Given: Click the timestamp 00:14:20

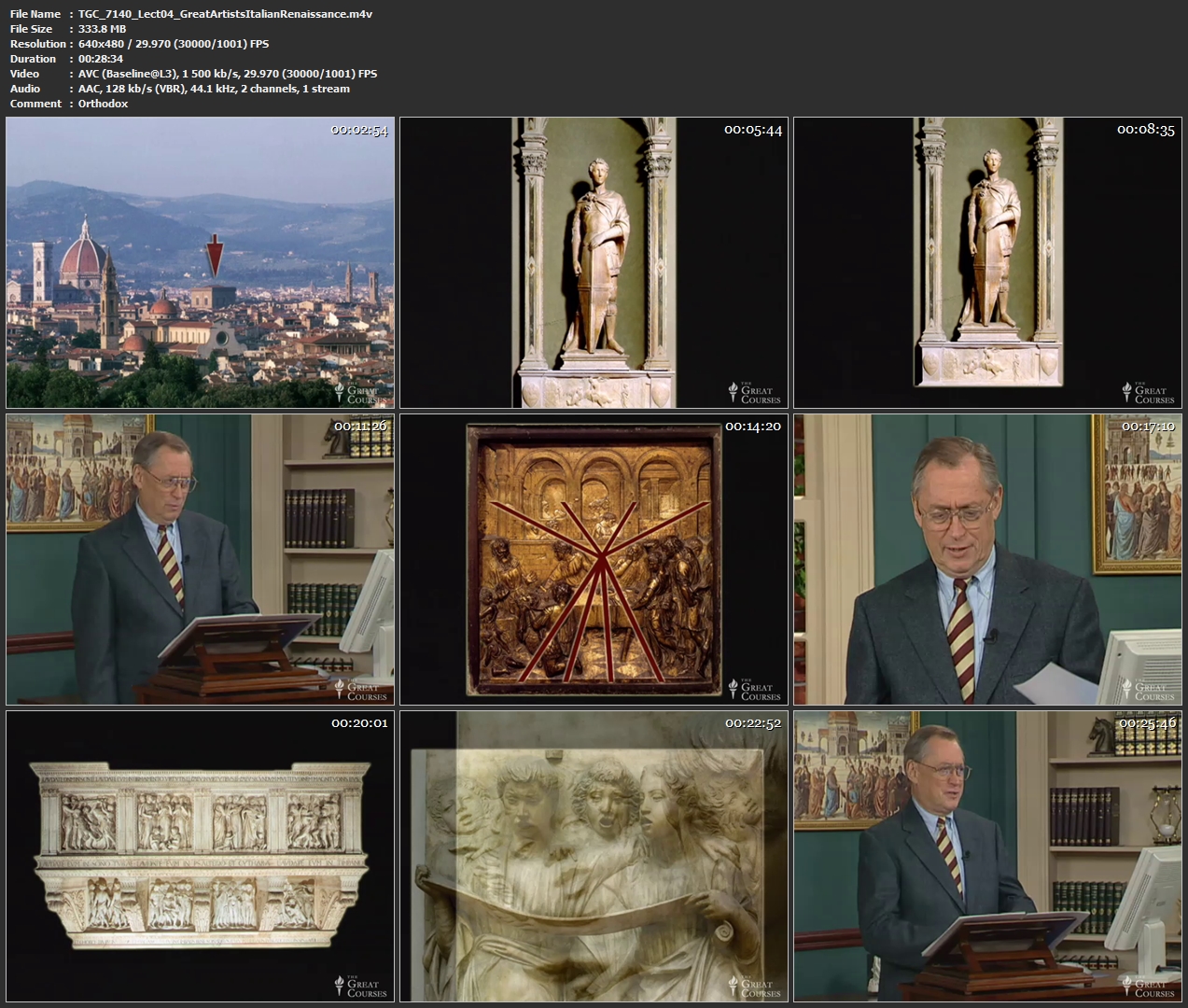Looking at the screenshot, I should [753, 427].
